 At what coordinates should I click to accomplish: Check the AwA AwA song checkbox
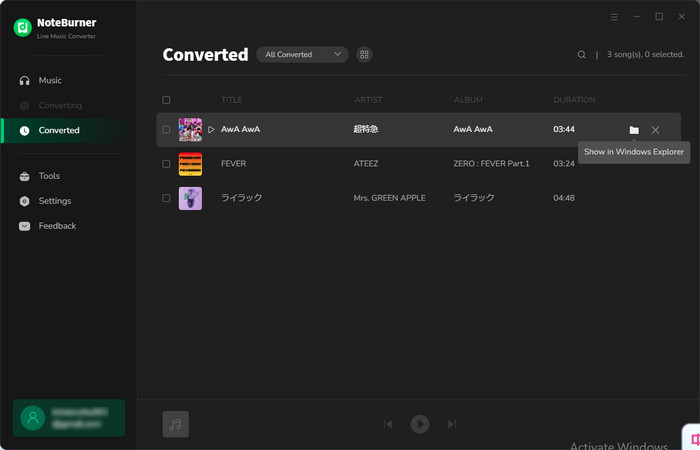[x=166, y=129]
